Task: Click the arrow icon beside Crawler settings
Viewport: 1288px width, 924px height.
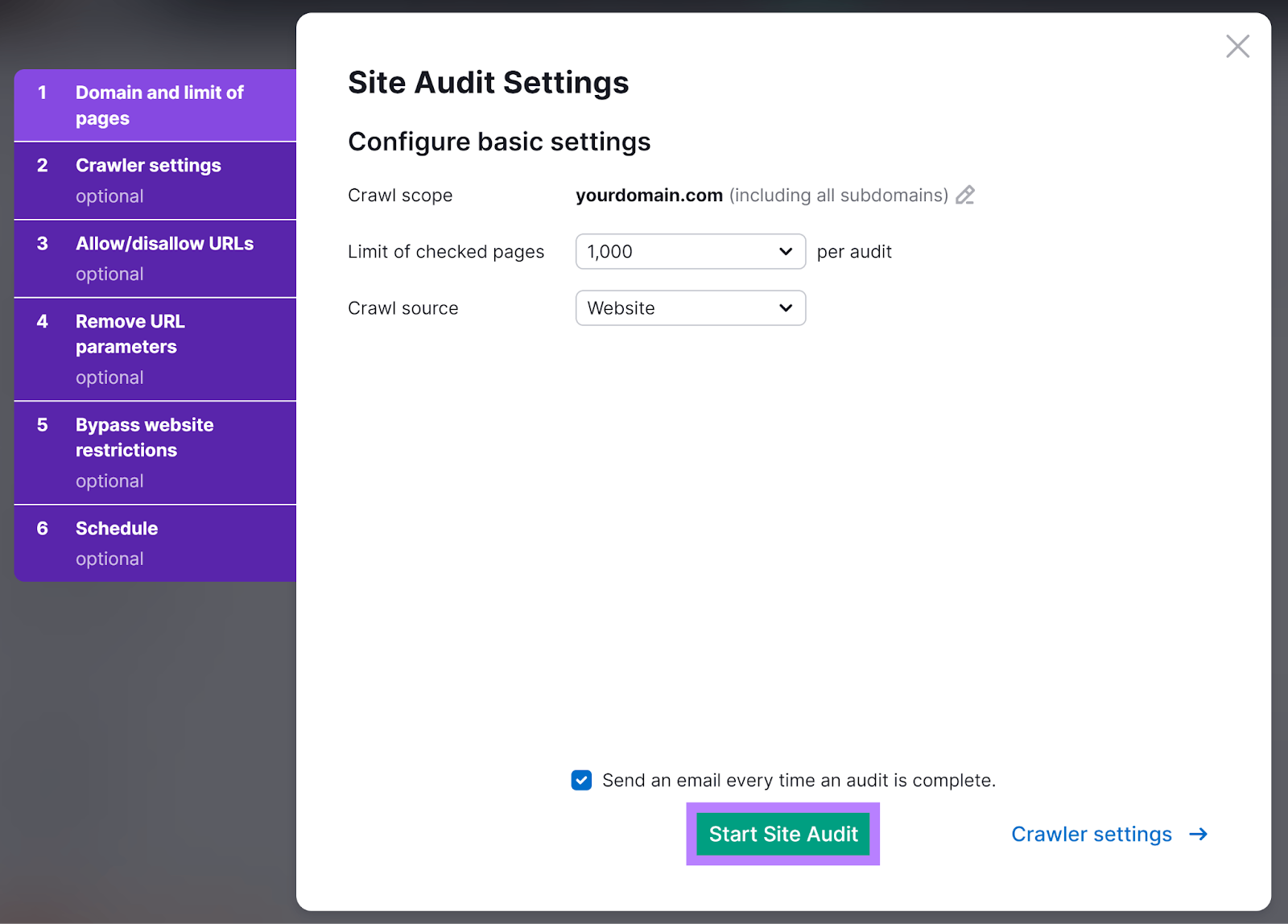Action: click(1199, 834)
